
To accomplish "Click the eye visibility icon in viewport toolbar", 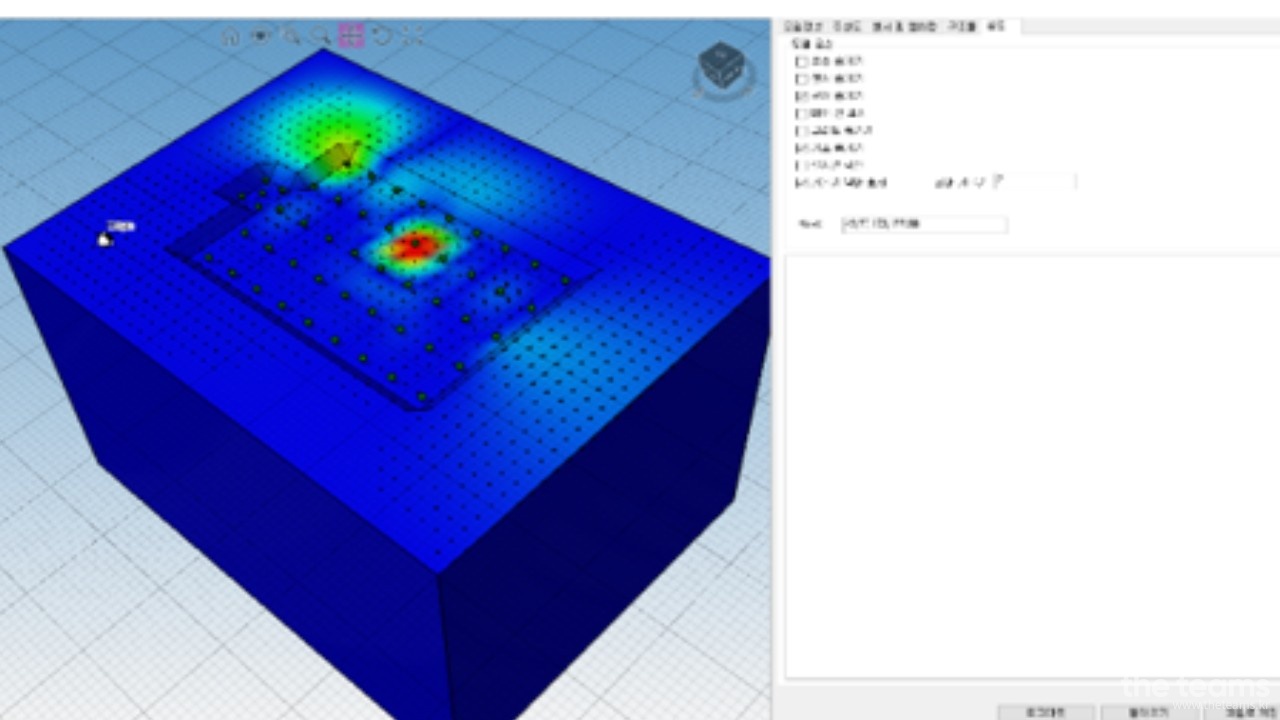I will pos(261,37).
